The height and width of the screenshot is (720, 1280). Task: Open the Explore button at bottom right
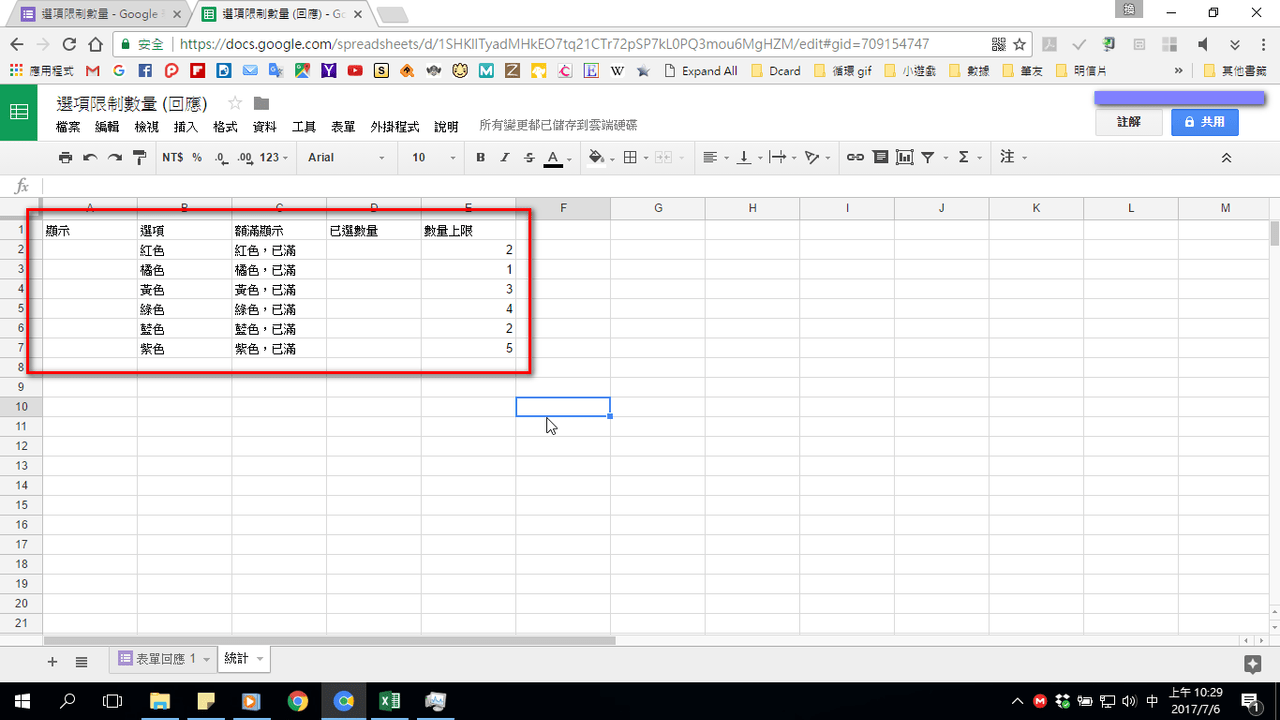[1251, 664]
